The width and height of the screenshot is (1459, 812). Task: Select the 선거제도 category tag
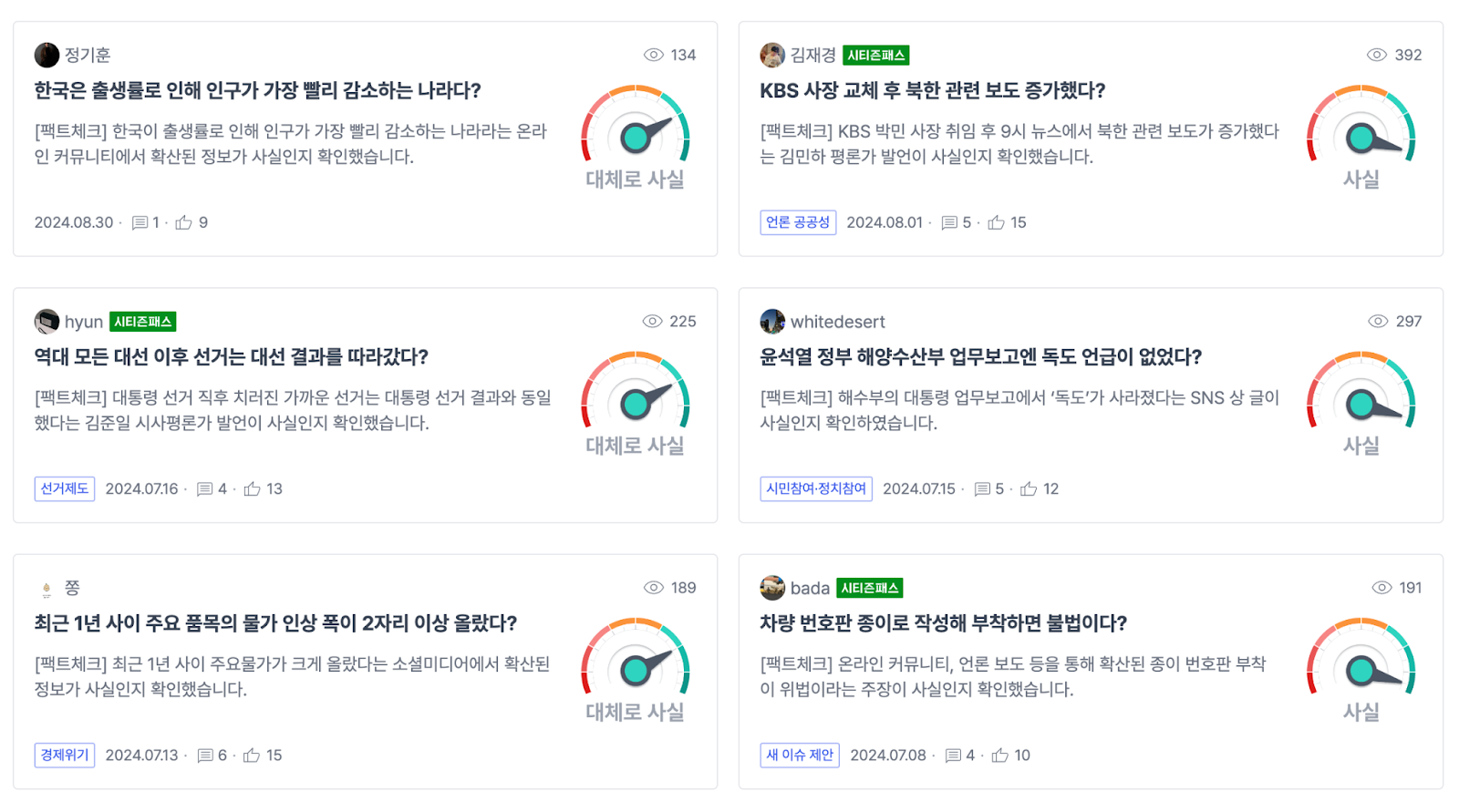(x=65, y=488)
